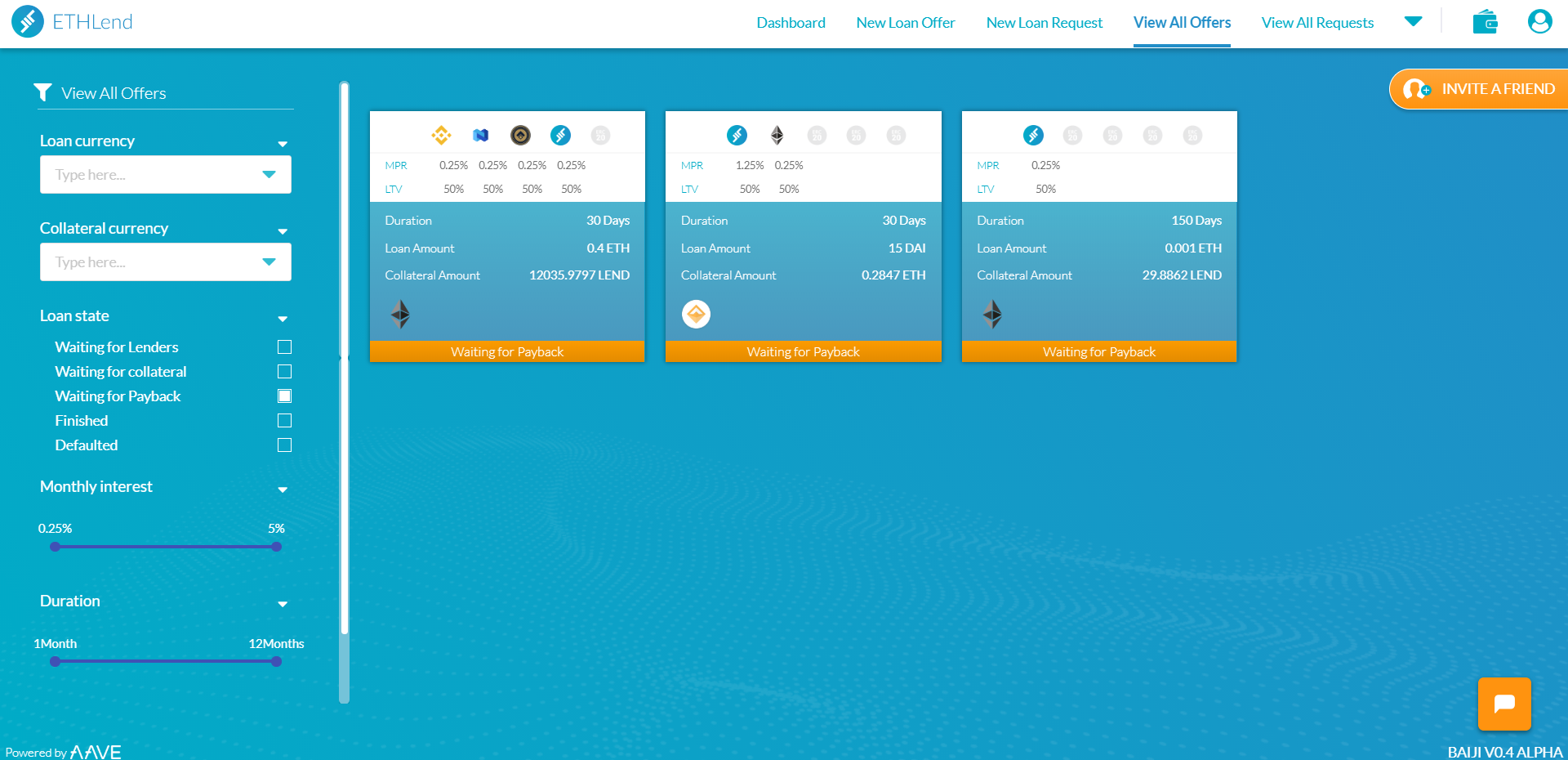This screenshot has width=1568, height=760.
Task: Open the chat bubble icon at bottom right
Action: pyautogui.click(x=1503, y=704)
